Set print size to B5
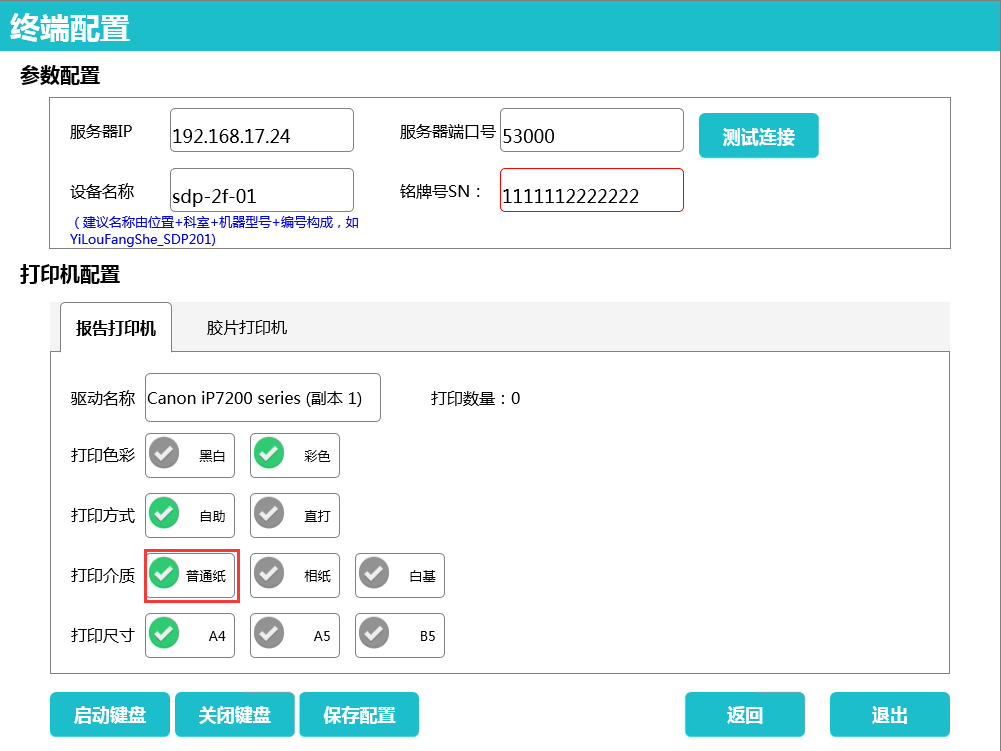 point(400,635)
